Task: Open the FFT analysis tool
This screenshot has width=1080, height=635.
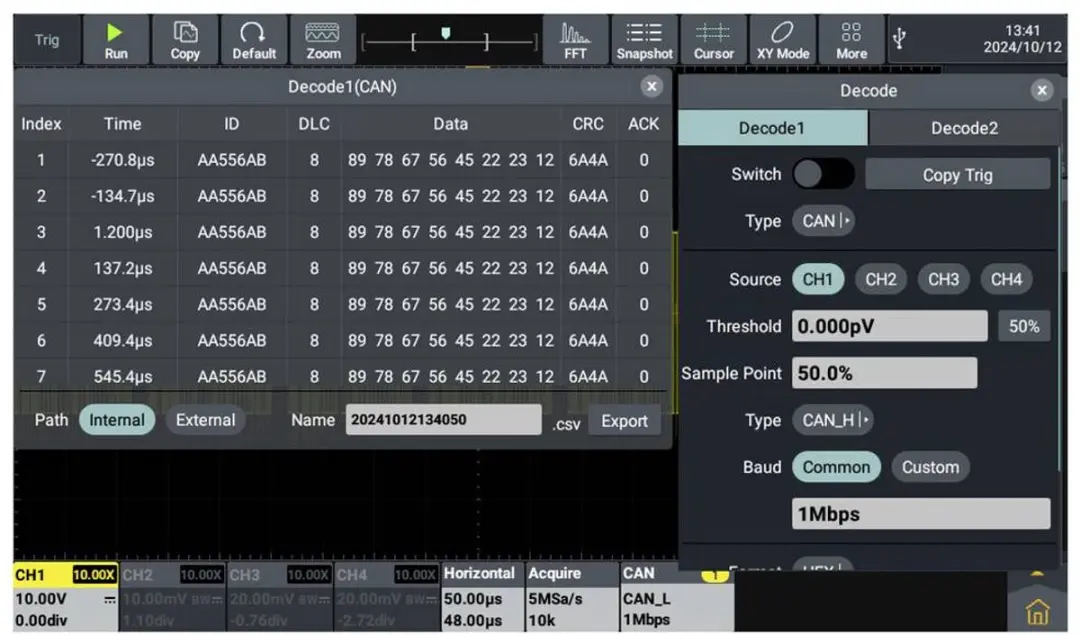Action: point(575,40)
